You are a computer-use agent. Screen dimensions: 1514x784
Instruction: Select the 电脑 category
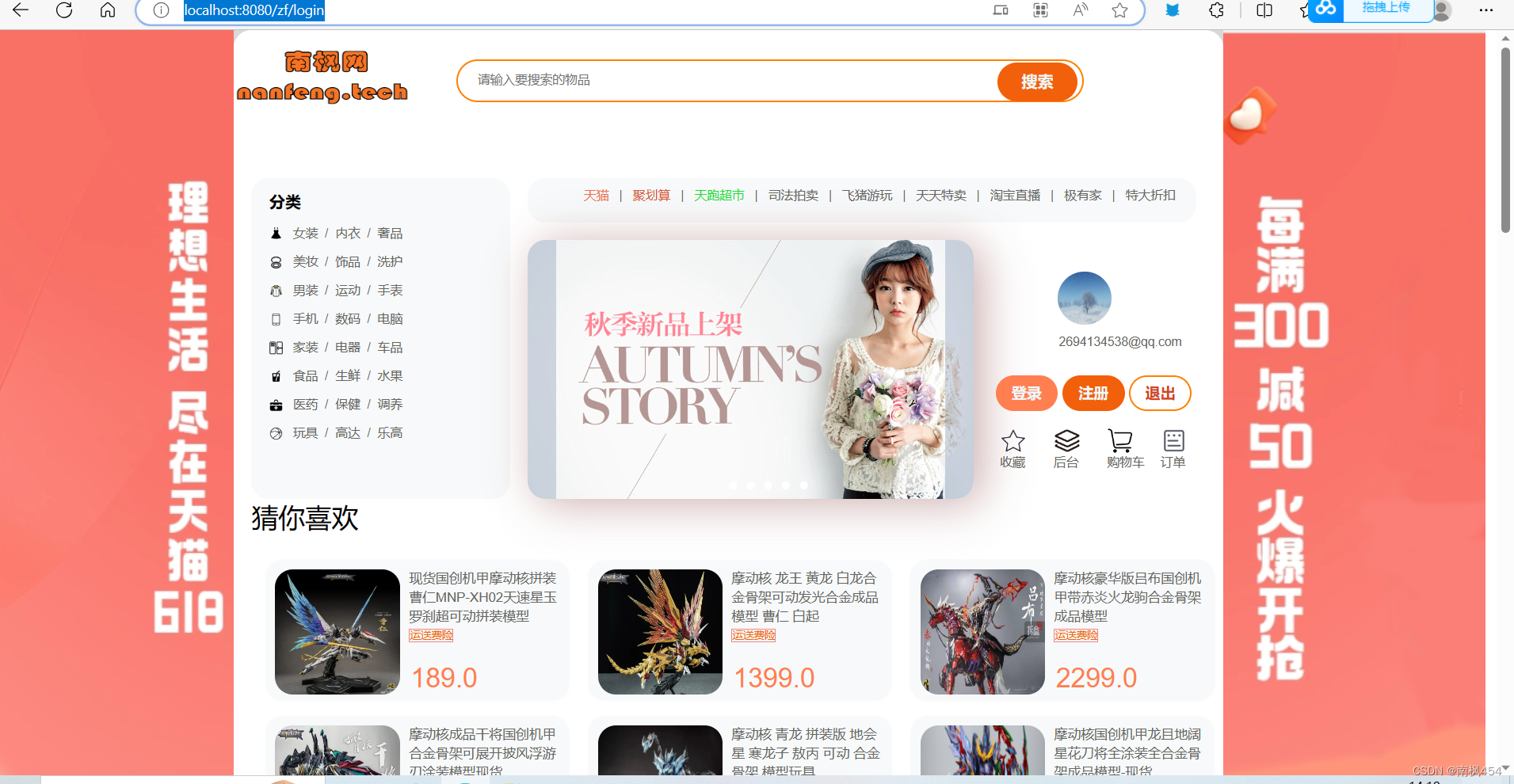pyautogui.click(x=390, y=319)
